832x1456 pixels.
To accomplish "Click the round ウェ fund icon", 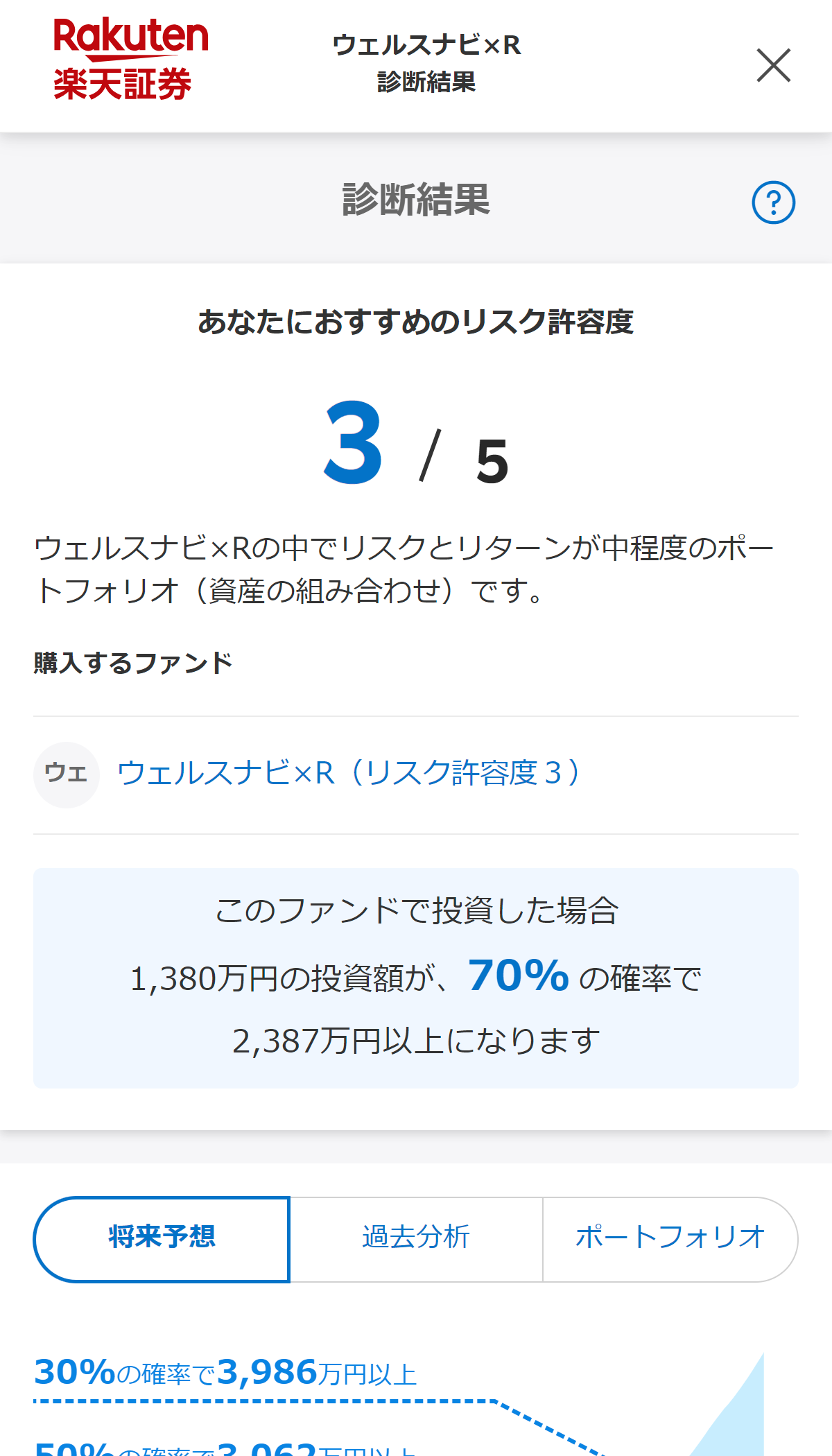I will 67,774.
